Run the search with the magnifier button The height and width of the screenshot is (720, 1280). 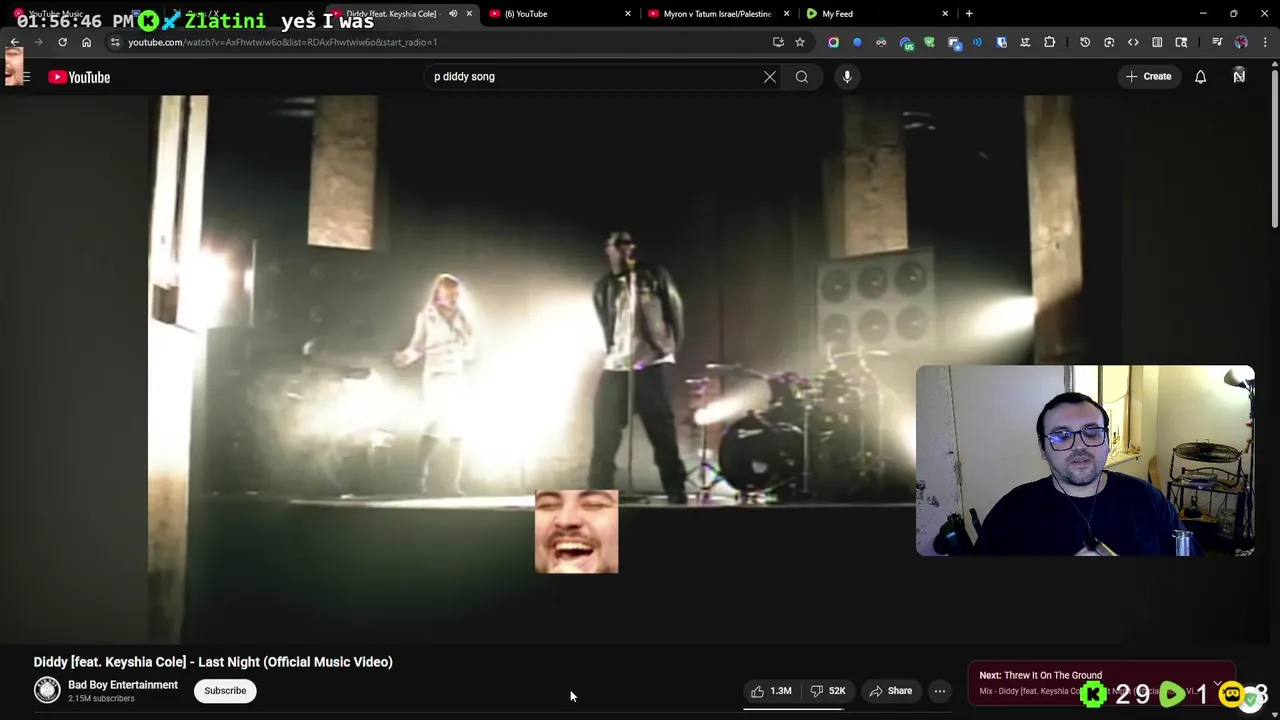(802, 77)
